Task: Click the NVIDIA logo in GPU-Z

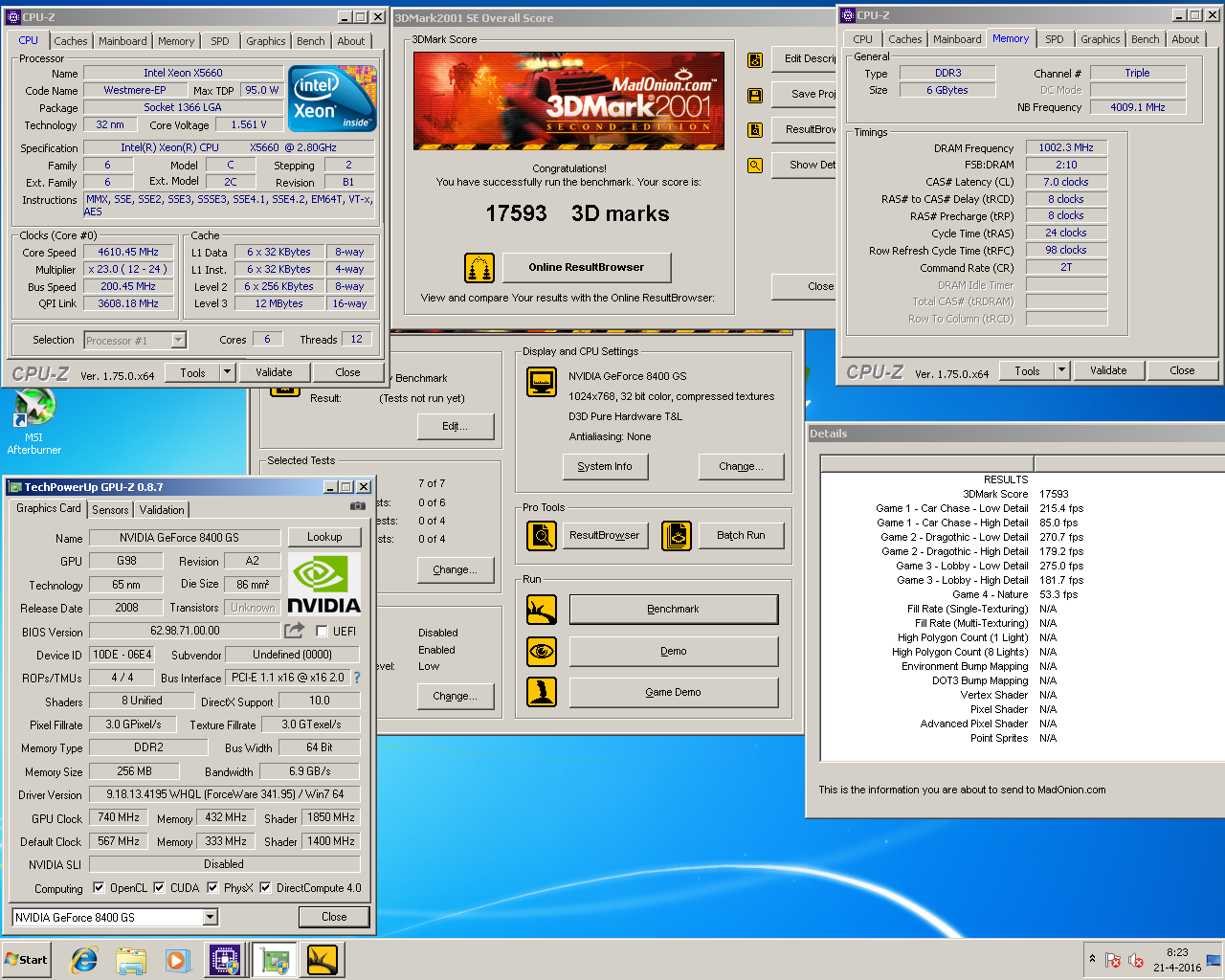Action: pyautogui.click(x=324, y=585)
